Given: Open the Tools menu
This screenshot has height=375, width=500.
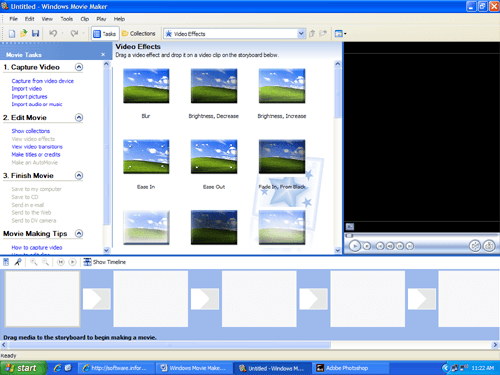Looking at the screenshot, I should pyautogui.click(x=66, y=19).
